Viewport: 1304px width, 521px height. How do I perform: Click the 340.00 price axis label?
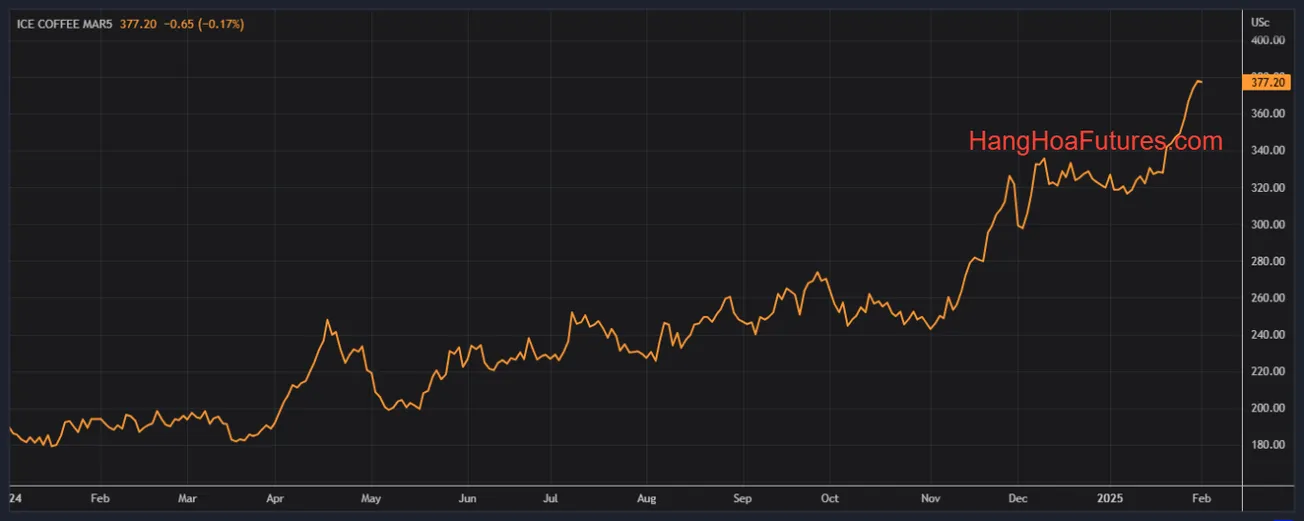coord(1267,150)
